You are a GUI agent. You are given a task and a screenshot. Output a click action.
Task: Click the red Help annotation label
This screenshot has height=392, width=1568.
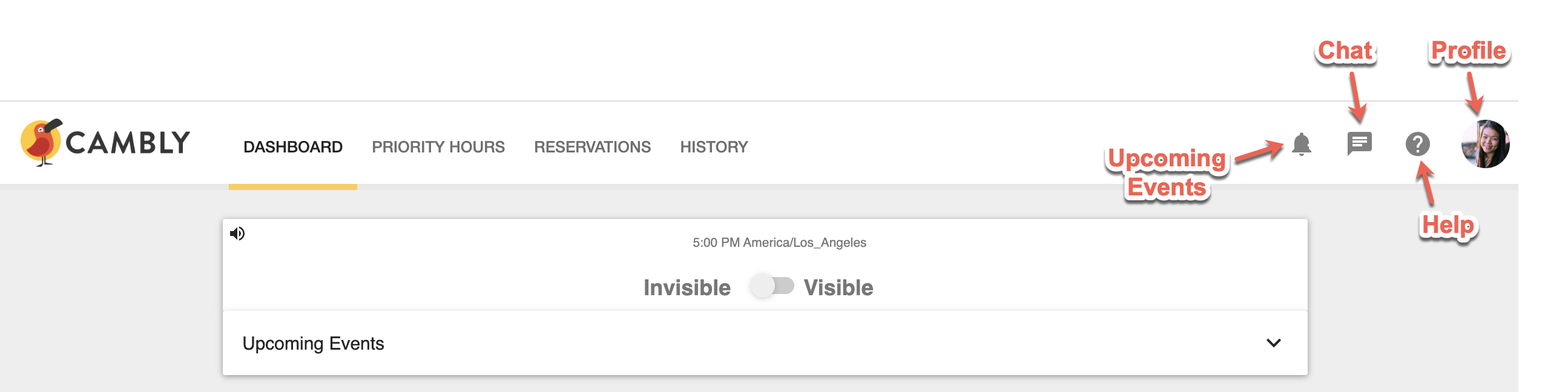(1449, 225)
